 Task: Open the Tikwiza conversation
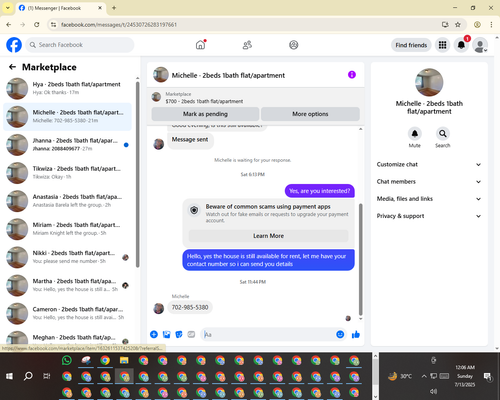click(x=67, y=173)
